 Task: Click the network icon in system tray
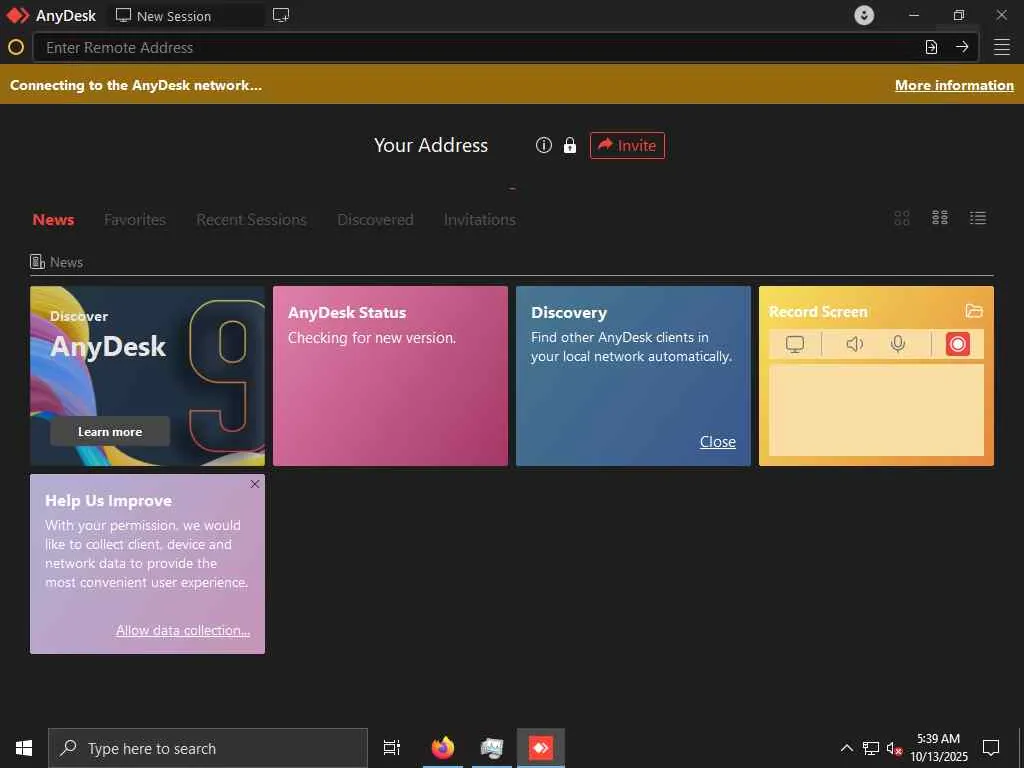[871, 748]
